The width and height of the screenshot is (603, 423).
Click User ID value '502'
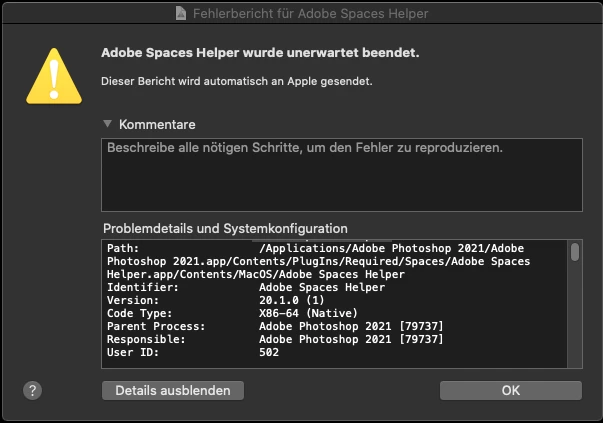click(x=269, y=352)
